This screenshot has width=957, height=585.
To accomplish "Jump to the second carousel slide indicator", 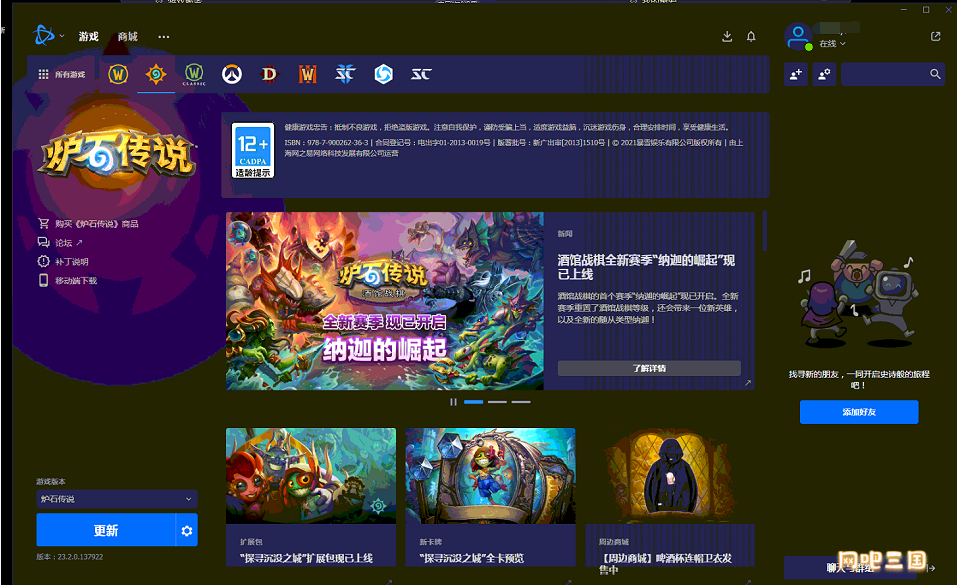I will click(x=497, y=402).
